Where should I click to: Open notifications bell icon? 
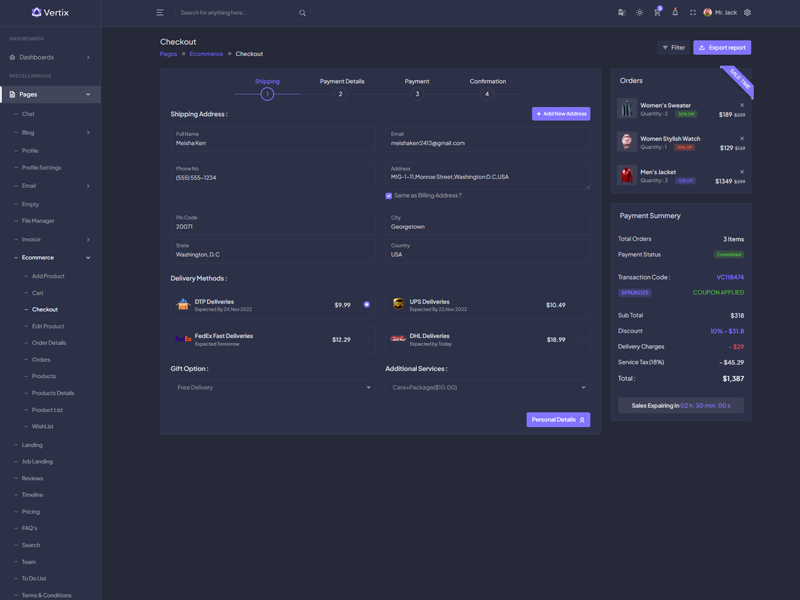(675, 13)
